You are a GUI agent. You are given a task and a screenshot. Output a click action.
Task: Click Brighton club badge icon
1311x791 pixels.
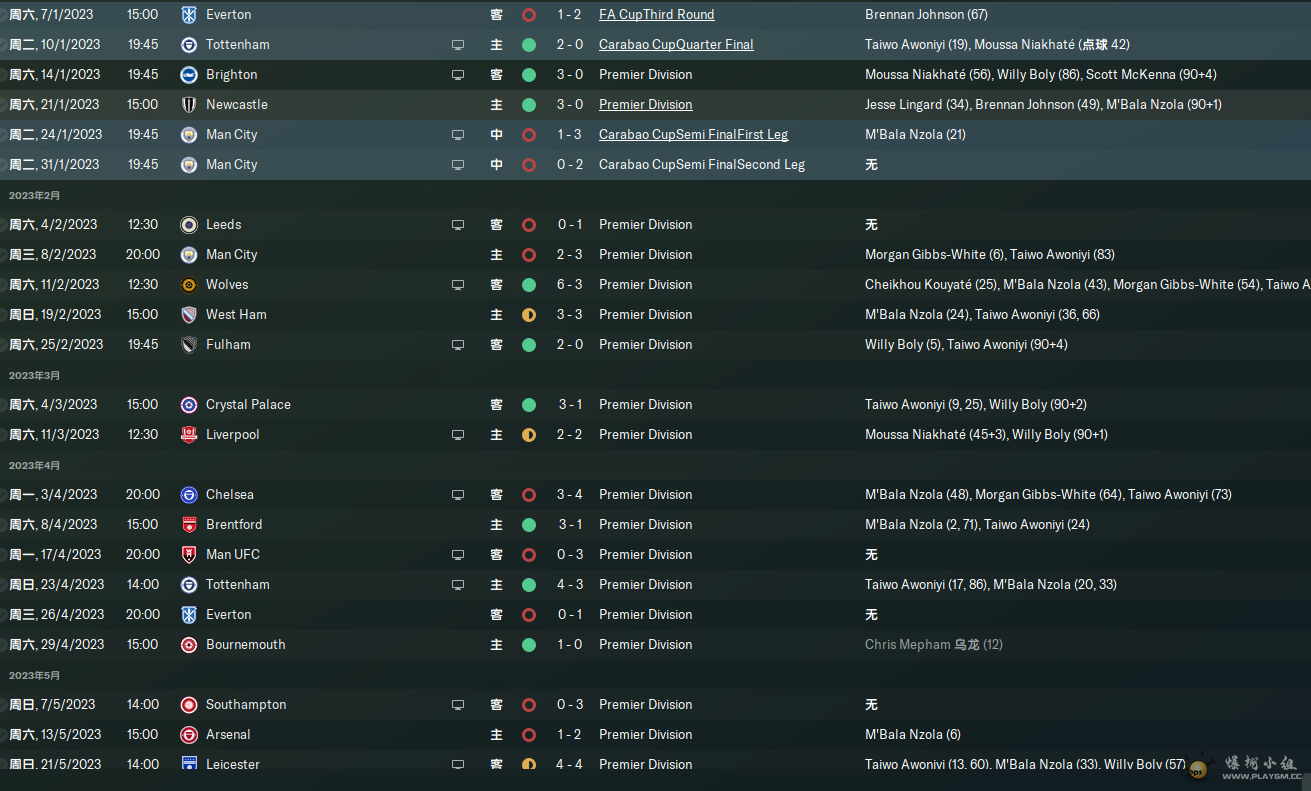(189, 75)
